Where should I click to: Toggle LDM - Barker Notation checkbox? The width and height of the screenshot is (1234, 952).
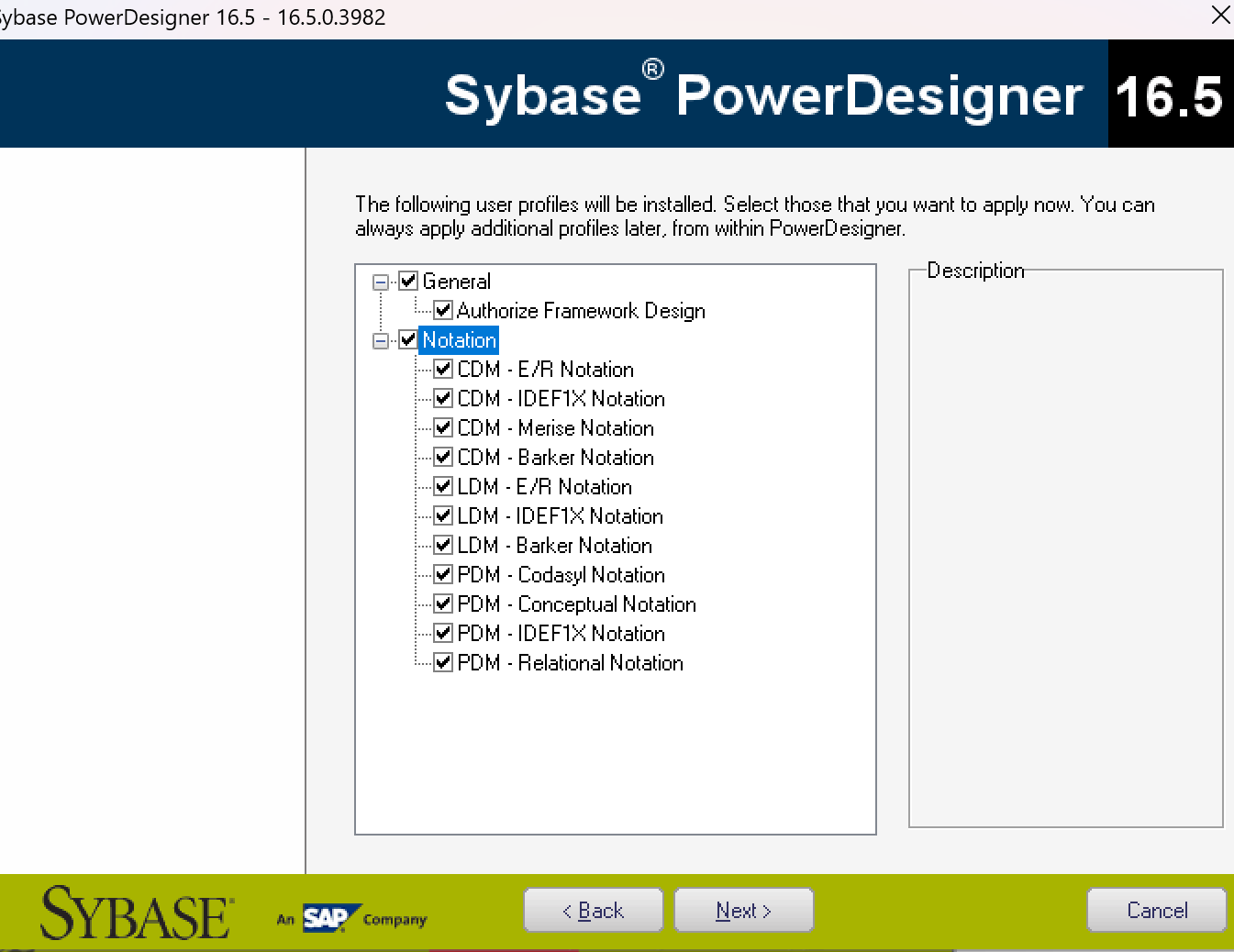click(x=443, y=545)
